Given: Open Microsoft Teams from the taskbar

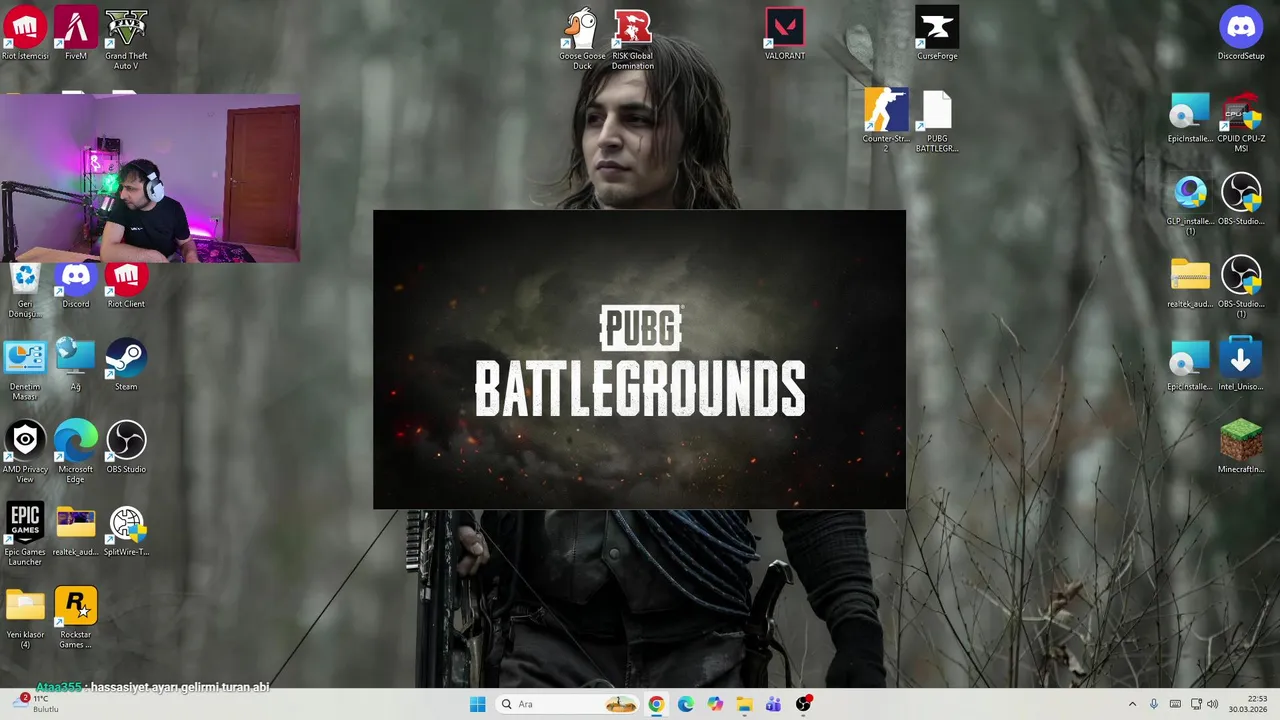Looking at the screenshot, I should pos(773,704).
